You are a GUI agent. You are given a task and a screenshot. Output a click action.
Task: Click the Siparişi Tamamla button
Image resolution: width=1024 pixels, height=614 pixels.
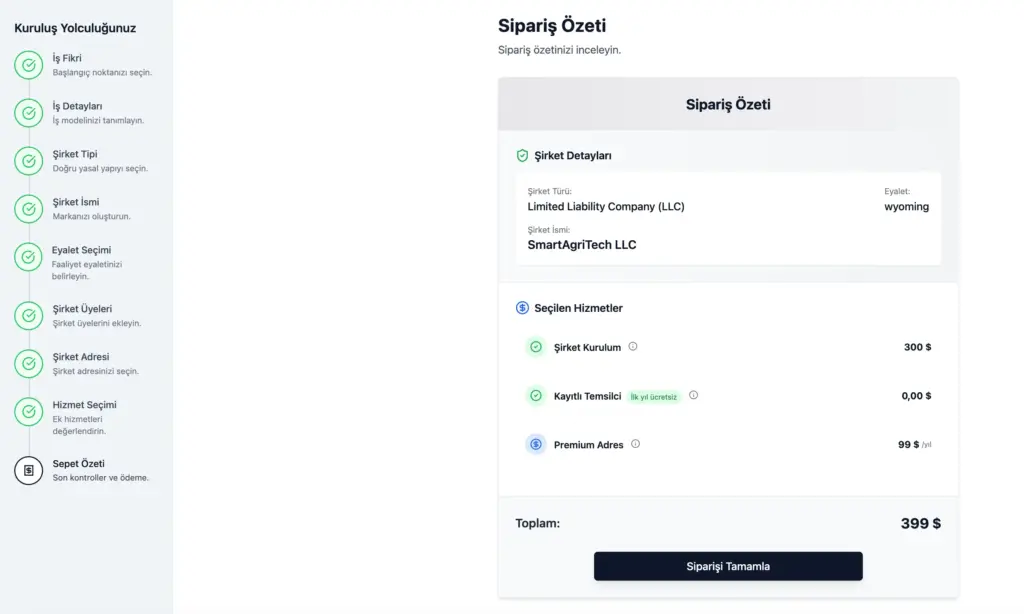coord(728,566)
